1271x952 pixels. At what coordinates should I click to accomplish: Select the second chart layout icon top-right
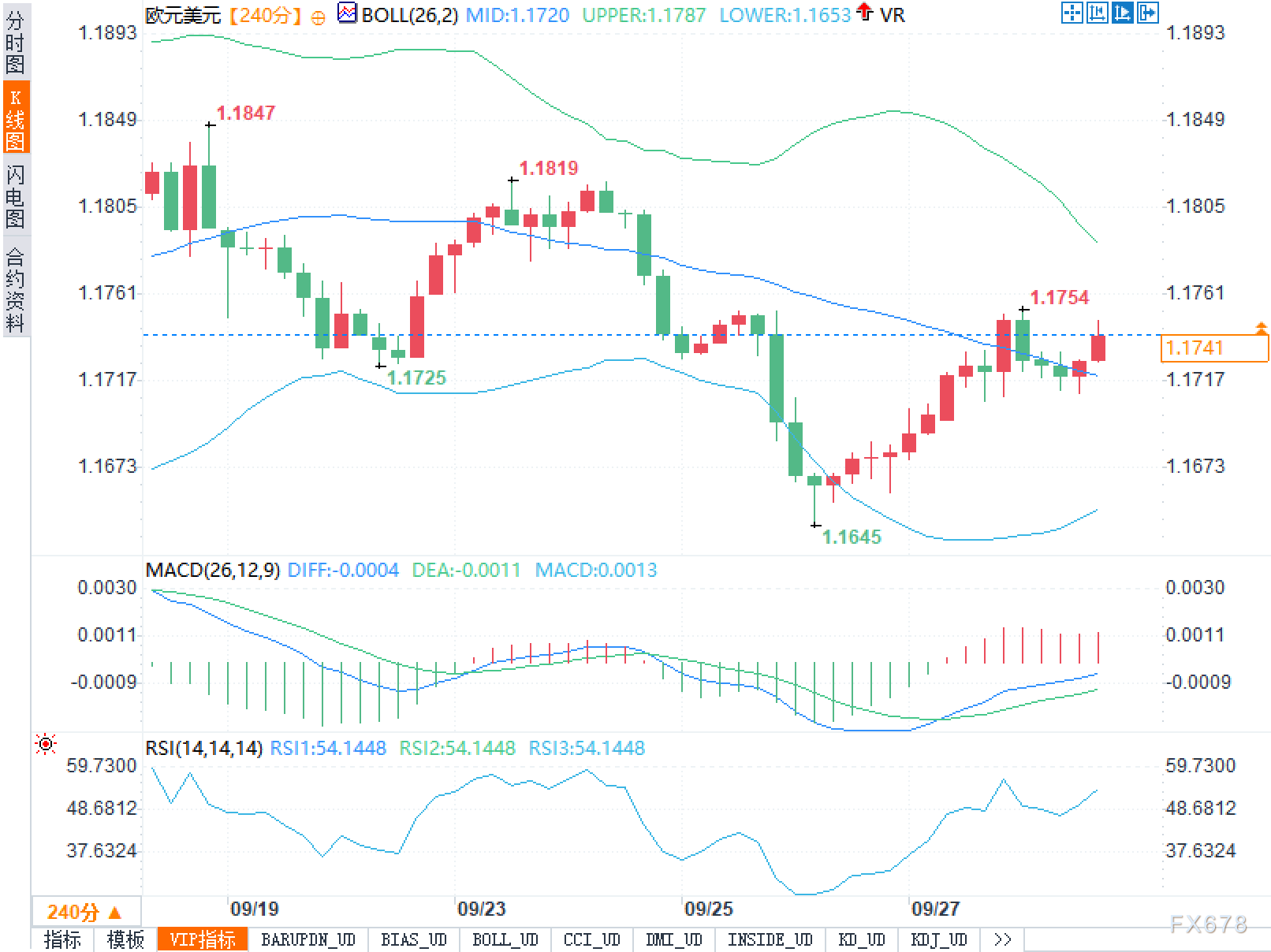pyautogui.click(x=1097, y=13)
